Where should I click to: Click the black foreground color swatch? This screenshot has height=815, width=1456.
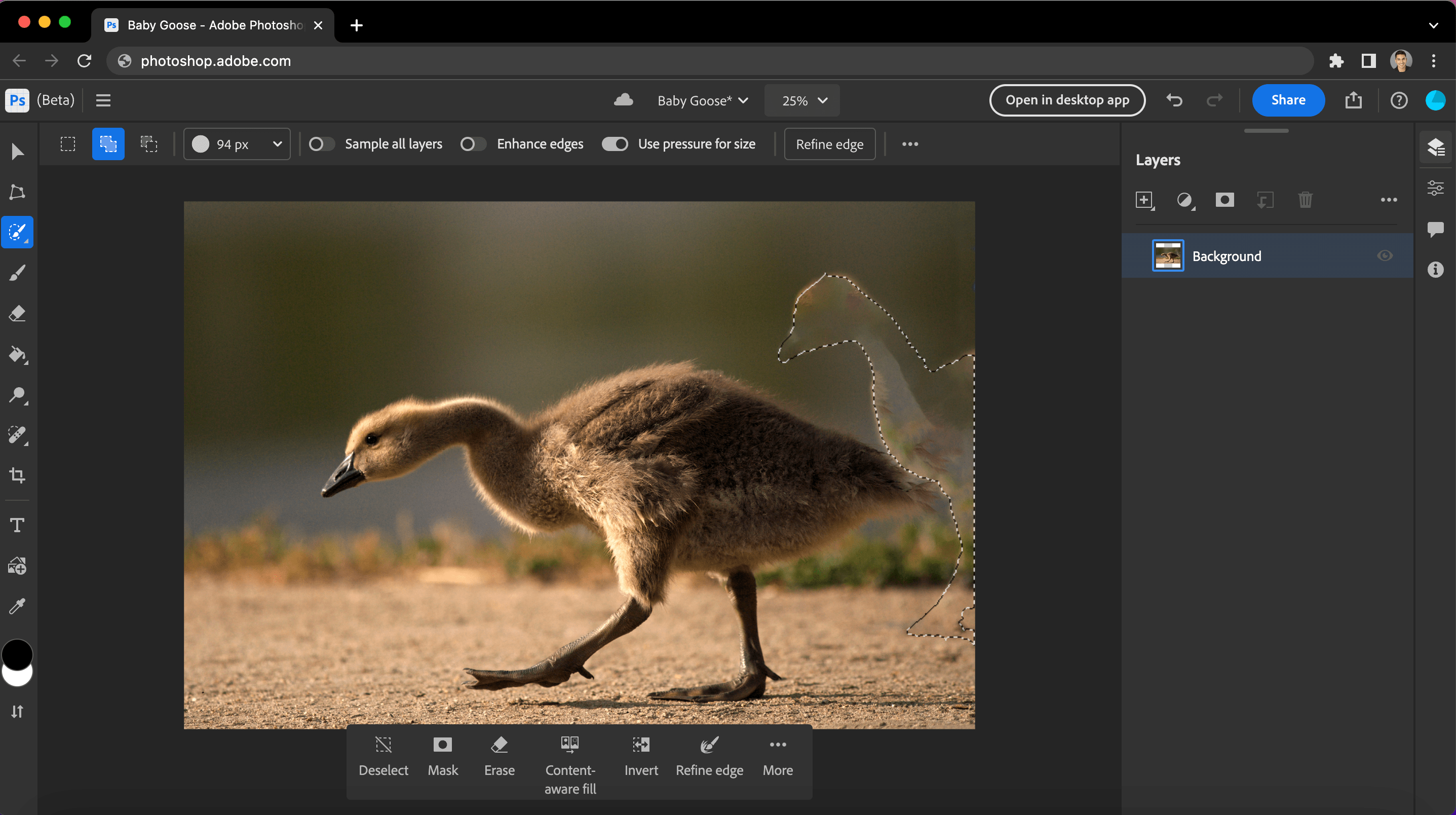[x=18, y=654]
